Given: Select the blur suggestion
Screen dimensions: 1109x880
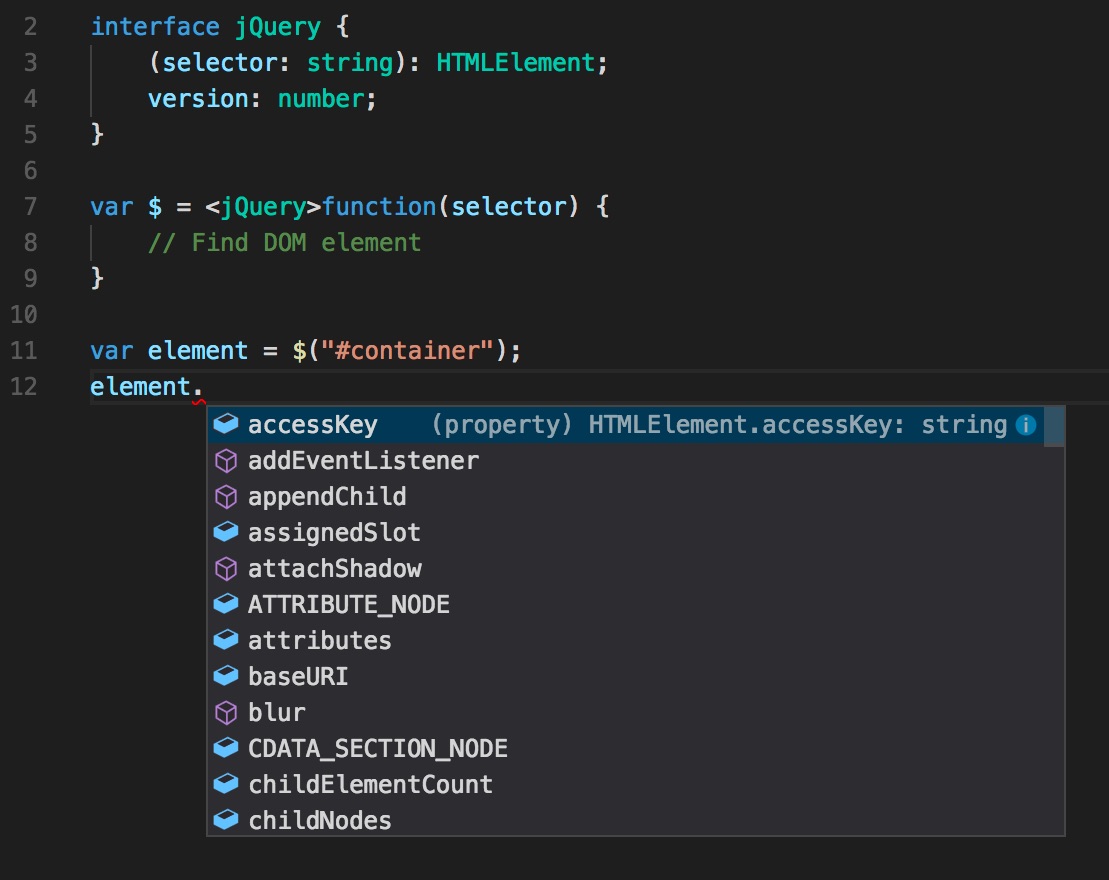Looking at the screenshot, I should (626, 712).
